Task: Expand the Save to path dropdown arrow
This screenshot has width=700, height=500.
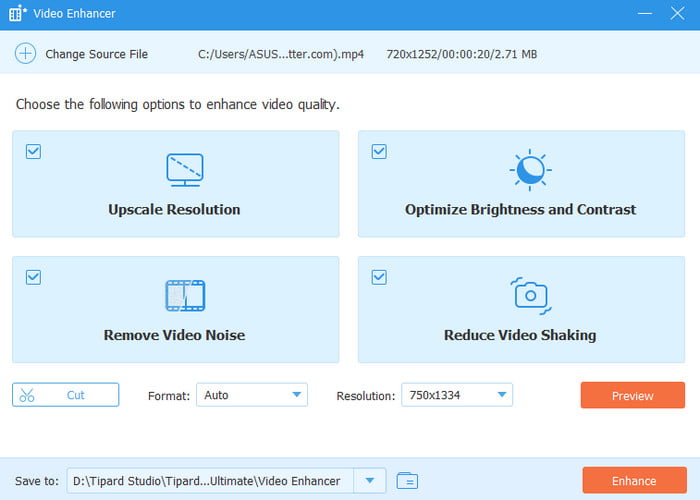Action: [x=370, y=481]
